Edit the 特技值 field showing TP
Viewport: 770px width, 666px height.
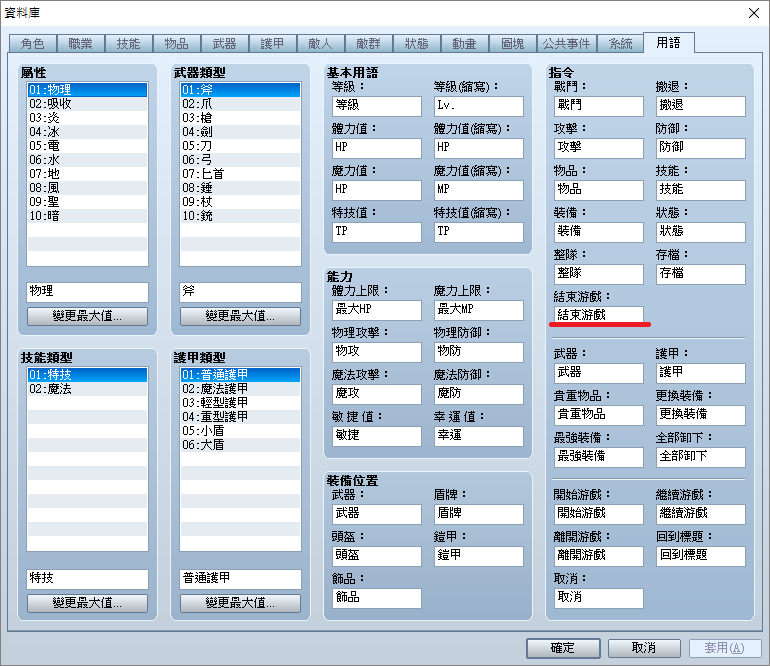(x=377, y=232)
